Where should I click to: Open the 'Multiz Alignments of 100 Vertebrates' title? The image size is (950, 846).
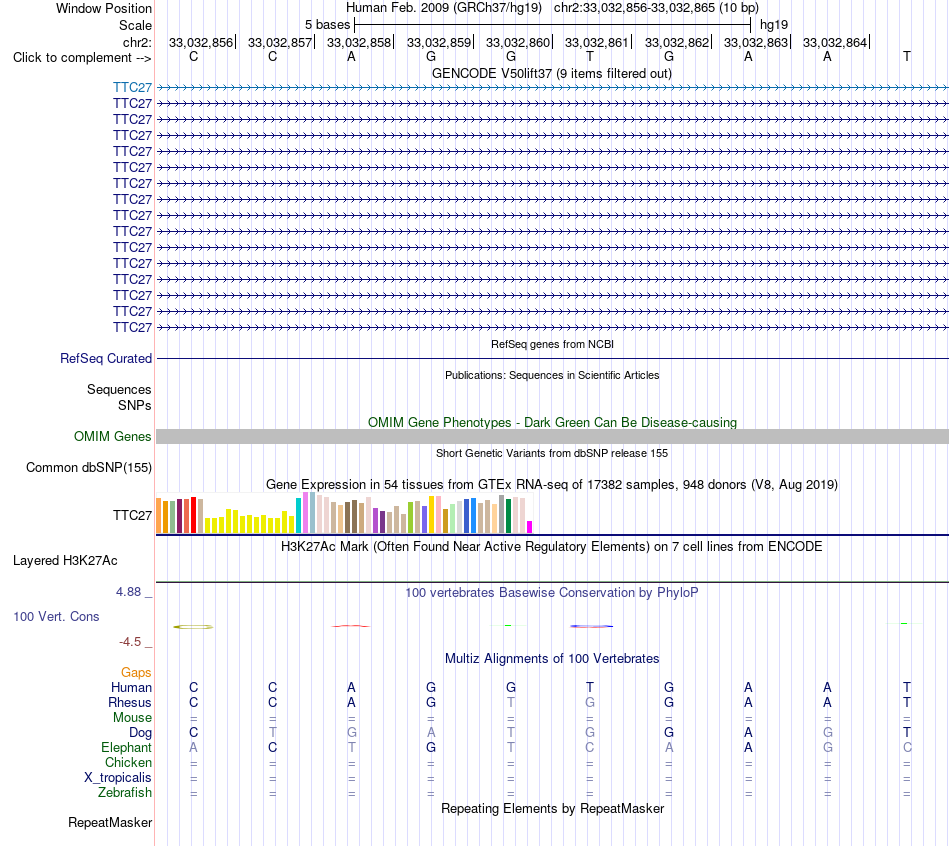coord(552,659)
